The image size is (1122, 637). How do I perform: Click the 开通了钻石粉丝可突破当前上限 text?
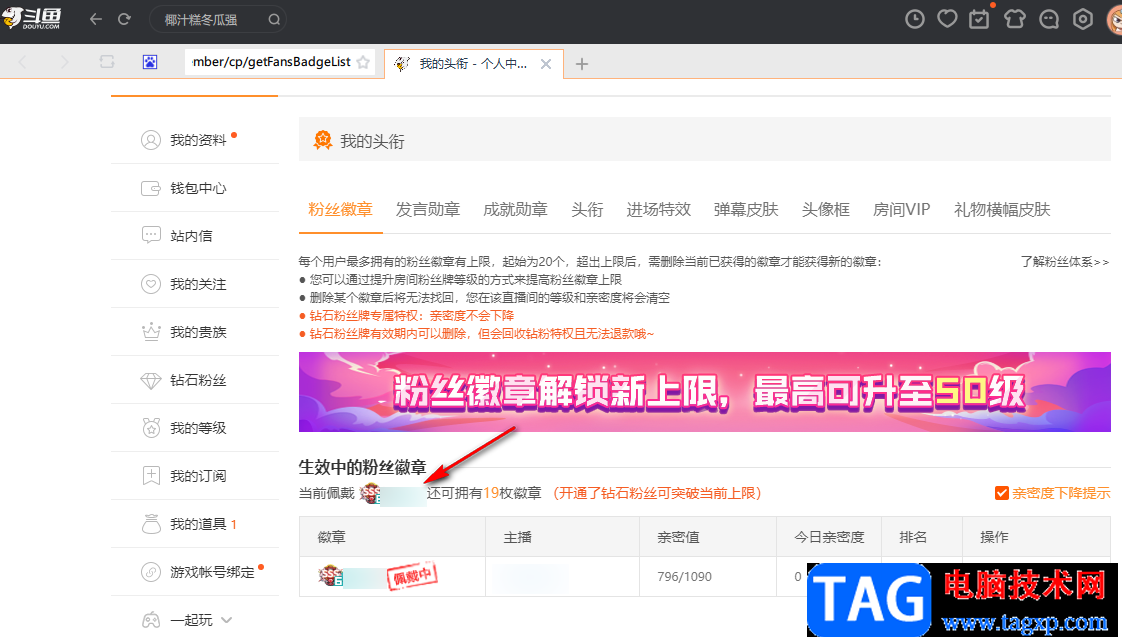click(657, 493)
